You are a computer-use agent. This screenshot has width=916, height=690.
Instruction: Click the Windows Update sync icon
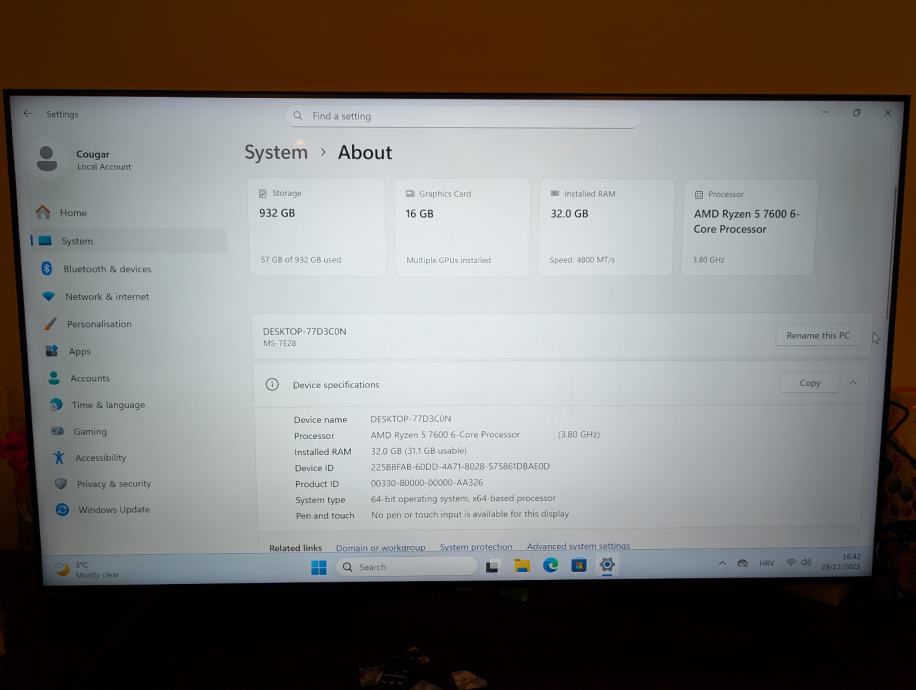coord(63,509)
